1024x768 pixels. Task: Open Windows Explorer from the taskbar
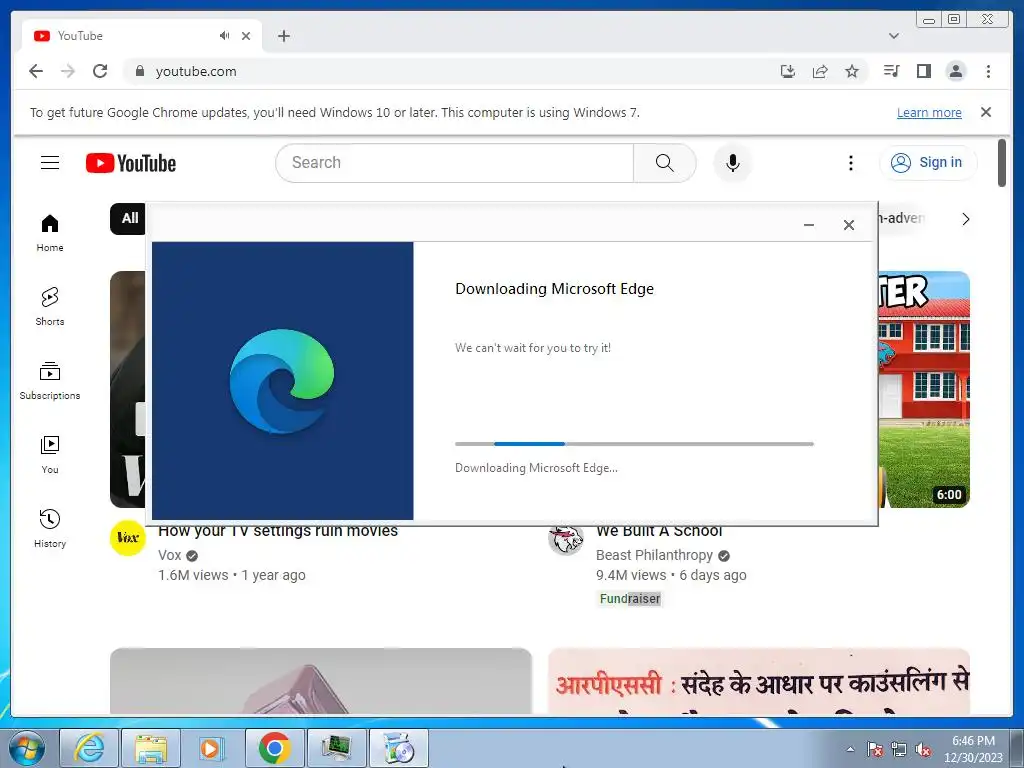point(151,748)
